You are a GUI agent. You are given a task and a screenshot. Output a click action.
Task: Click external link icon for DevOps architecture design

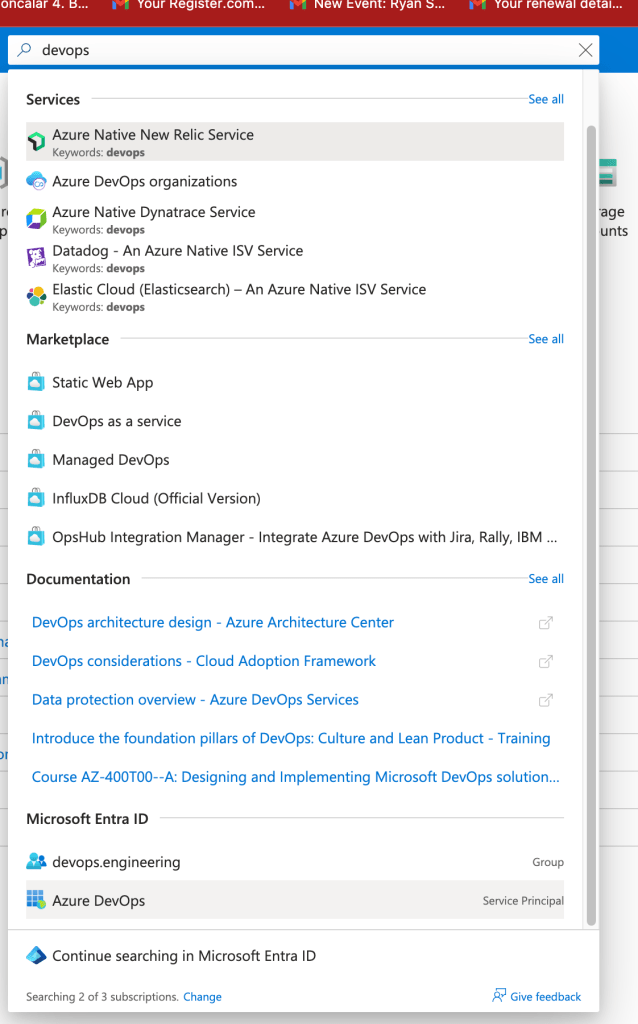(x=546, y=623)
